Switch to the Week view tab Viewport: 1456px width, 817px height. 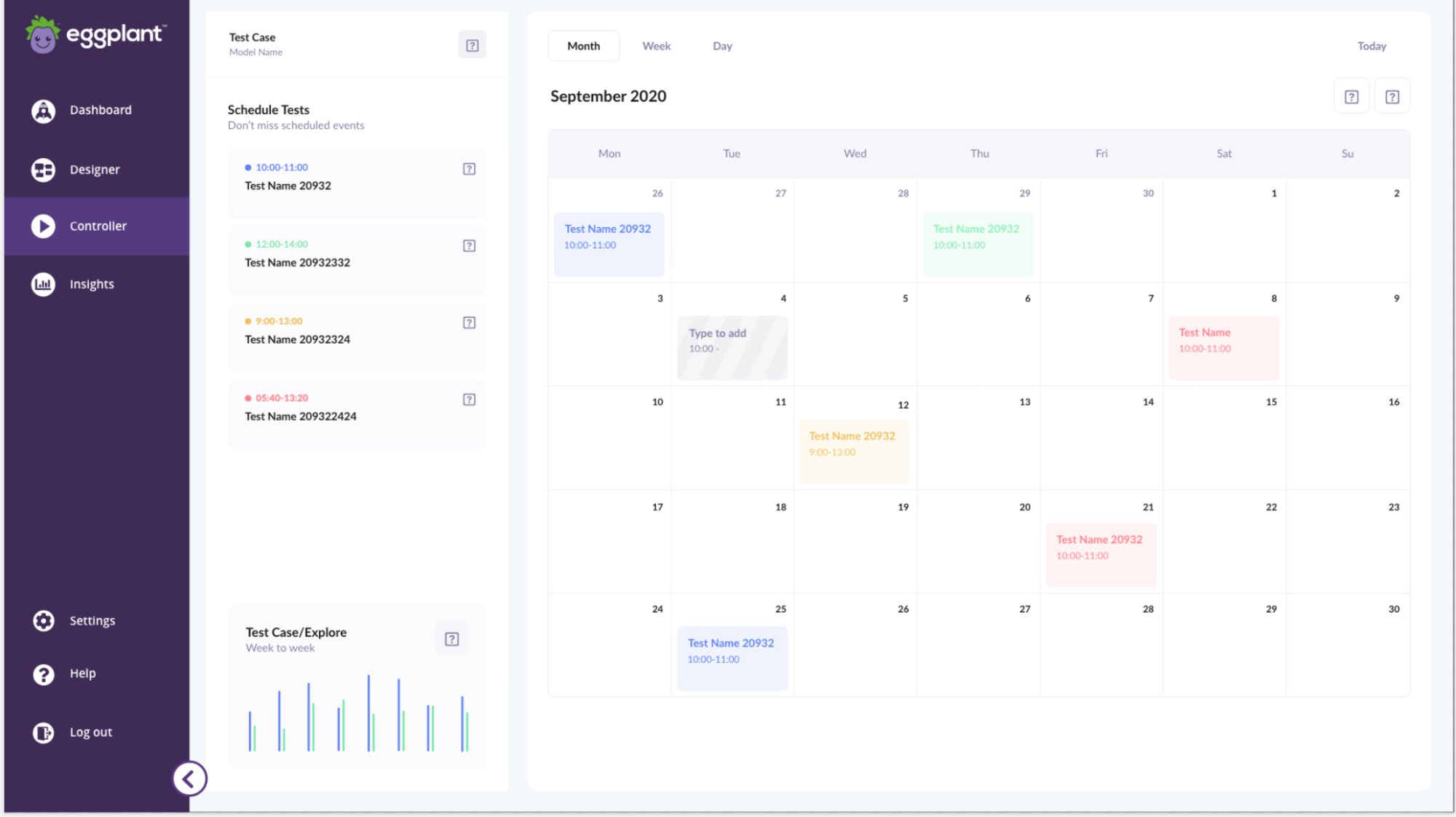click(x=656, y=46)
